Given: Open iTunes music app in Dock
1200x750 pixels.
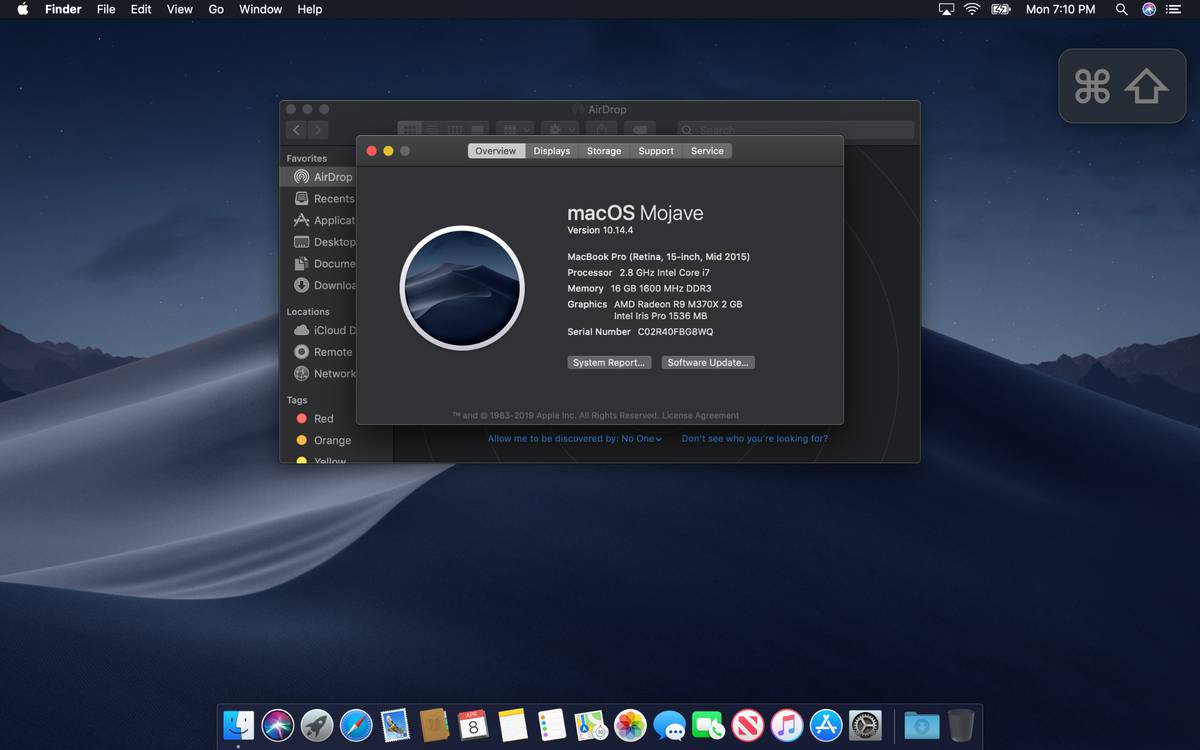Looking at the screenshot, I should point(787,725).
